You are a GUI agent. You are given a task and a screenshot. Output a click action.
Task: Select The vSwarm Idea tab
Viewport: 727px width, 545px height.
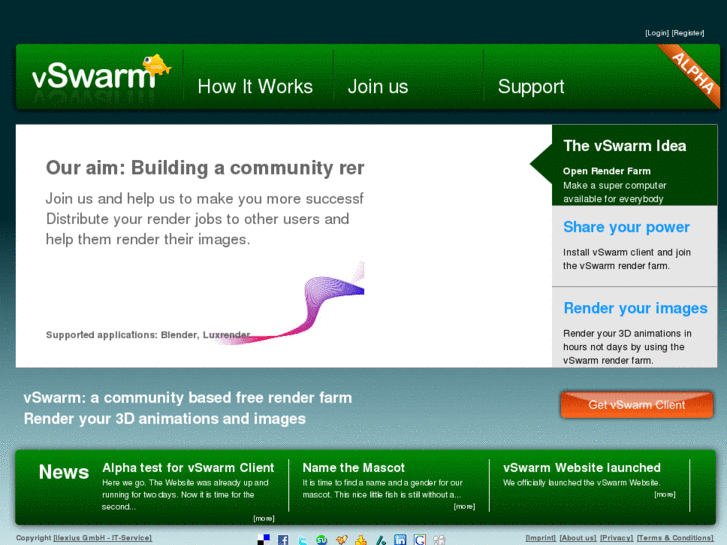pyautogui.click(x=634, y=165)
